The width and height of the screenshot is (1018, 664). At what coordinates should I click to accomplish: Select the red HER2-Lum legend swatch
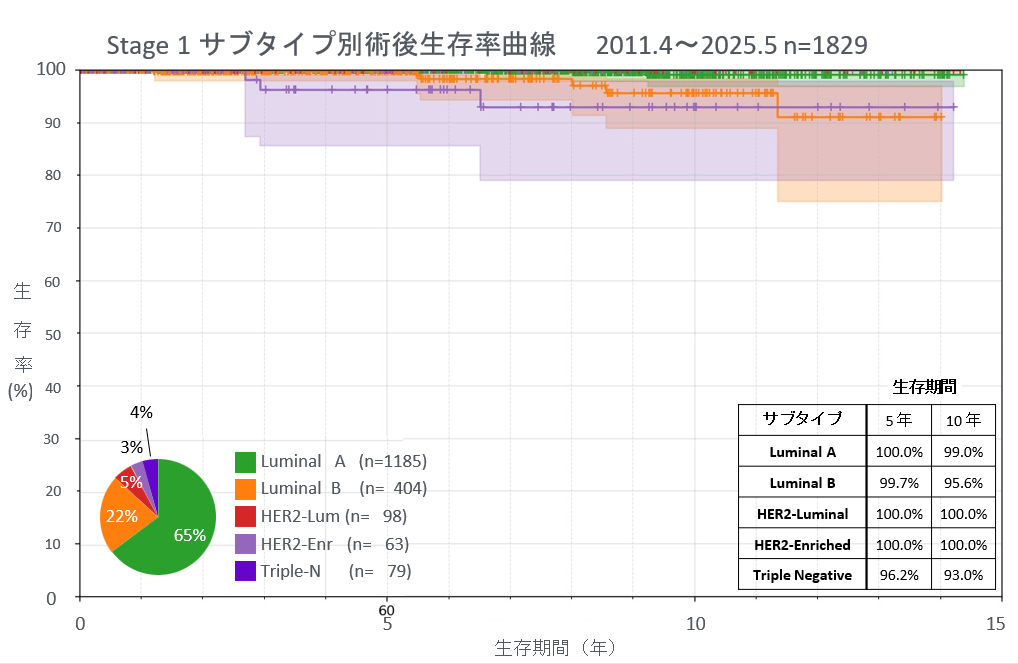click(245, 516)
